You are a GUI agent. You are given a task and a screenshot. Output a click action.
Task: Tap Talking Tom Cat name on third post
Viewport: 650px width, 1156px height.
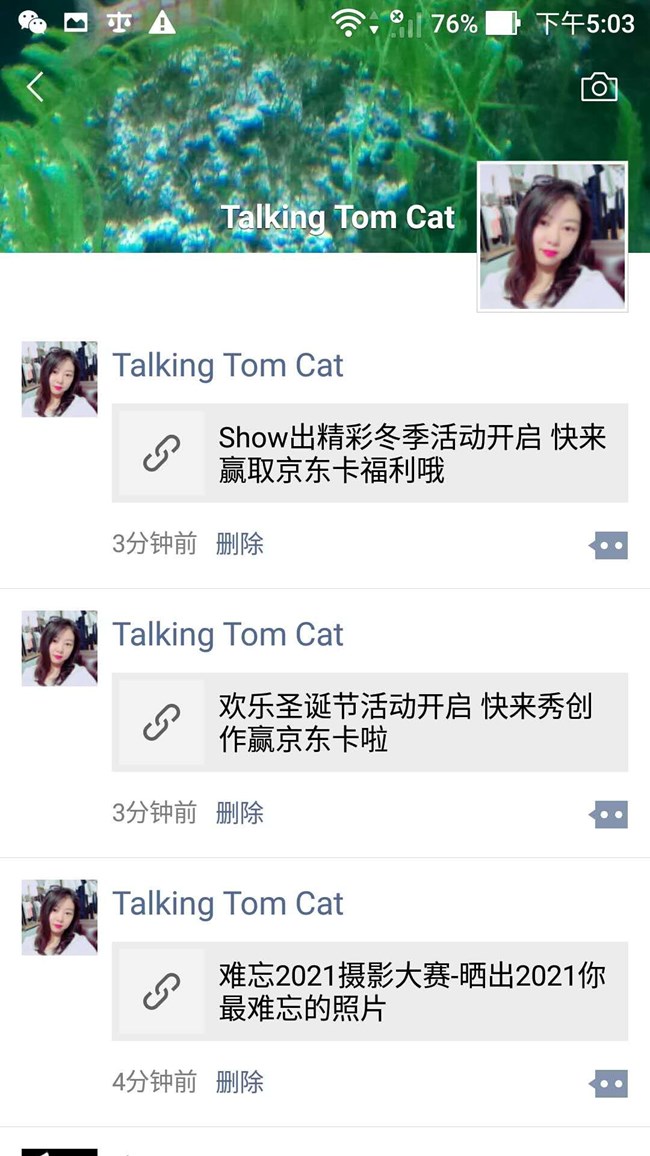(x=228, y=904)
